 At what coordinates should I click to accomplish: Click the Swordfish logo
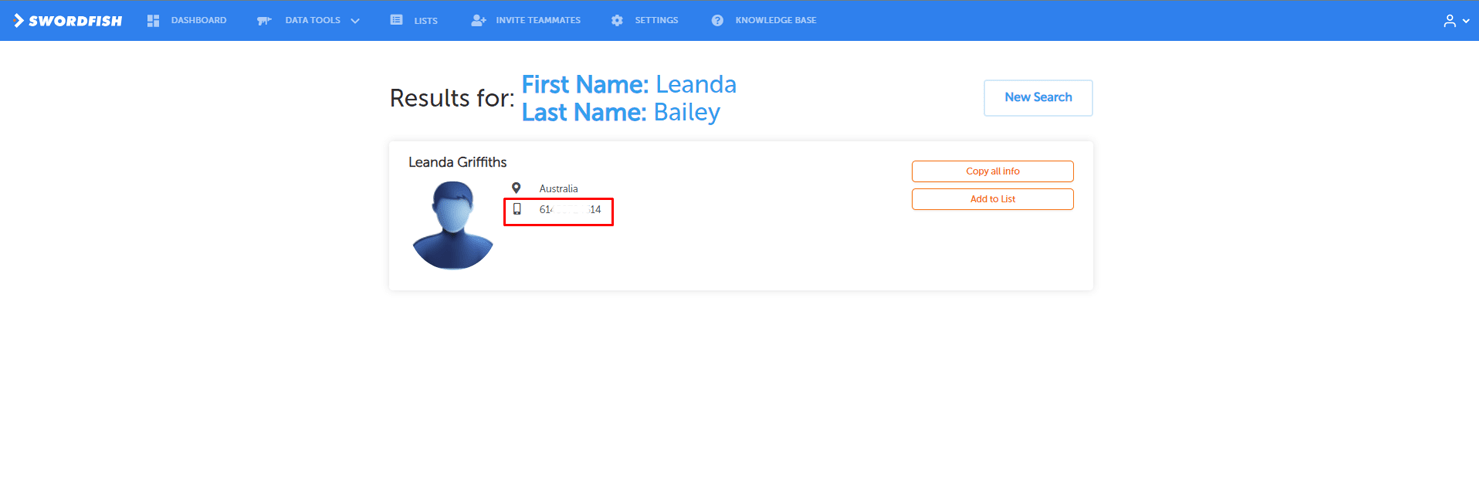(x=68, y=20)
